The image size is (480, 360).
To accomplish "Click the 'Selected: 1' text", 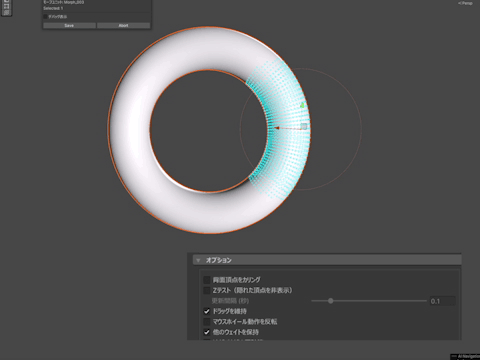I will [x=53, y=8].
